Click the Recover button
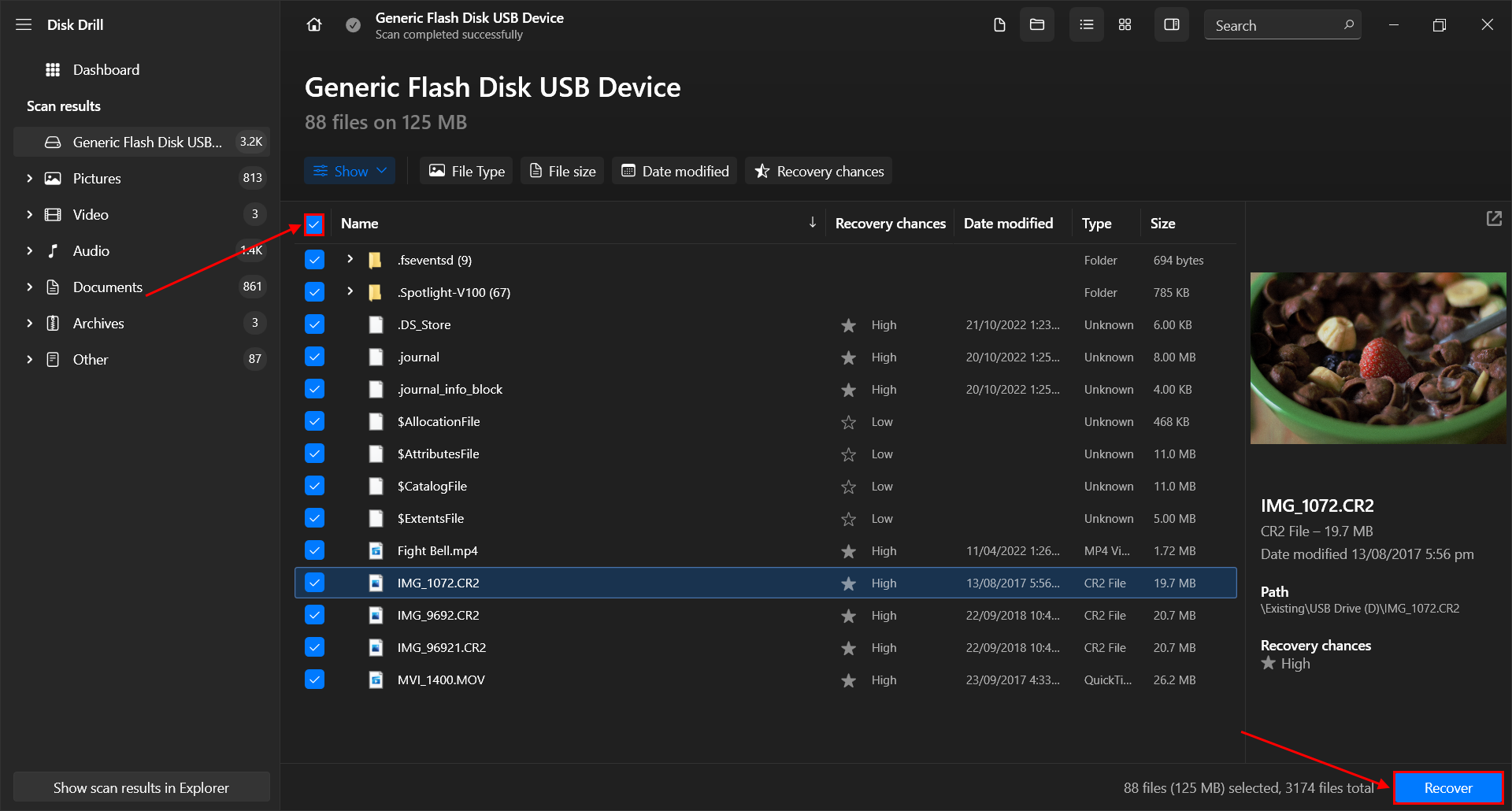This screenshot has height=811, width=1512. [x=1448, y=787]
